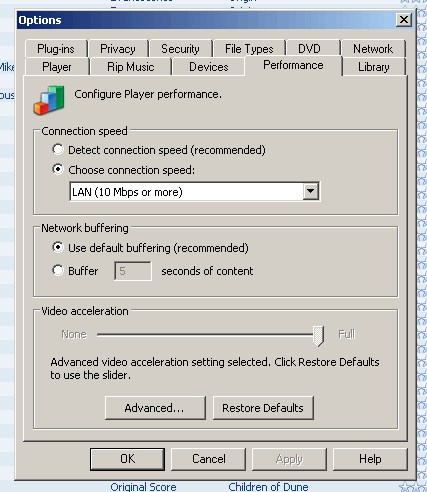Switch to the Rip Music tab
The image size is (427, 492).
[130, 67]
